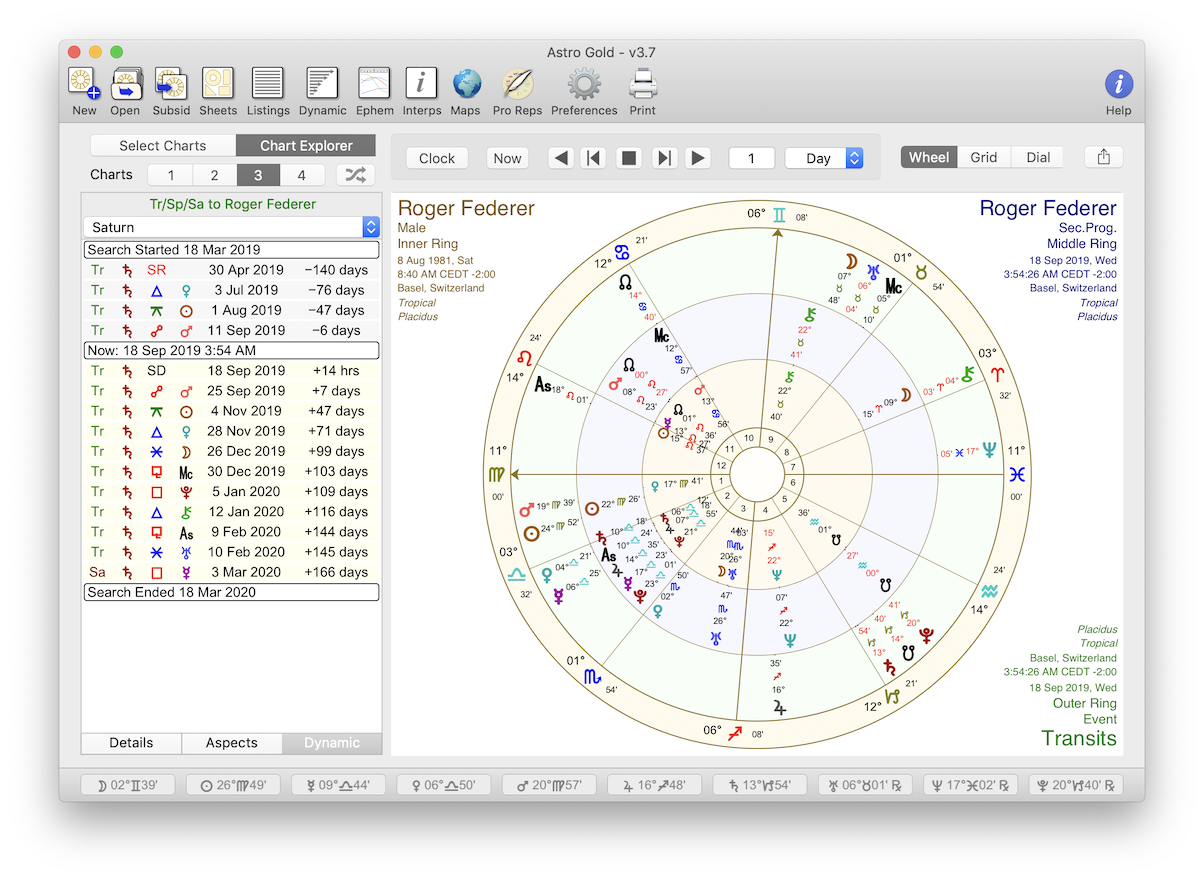Open the Help info icon
This screenshot has width=1204, height=880.
point(1118,84)
